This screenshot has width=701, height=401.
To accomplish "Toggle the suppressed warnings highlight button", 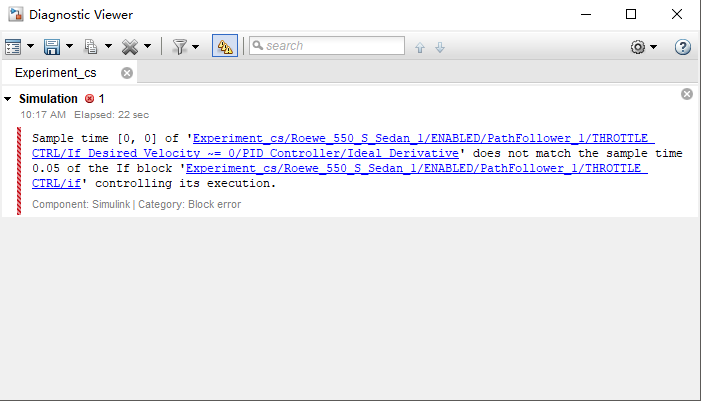I will [x=225, y=46].
